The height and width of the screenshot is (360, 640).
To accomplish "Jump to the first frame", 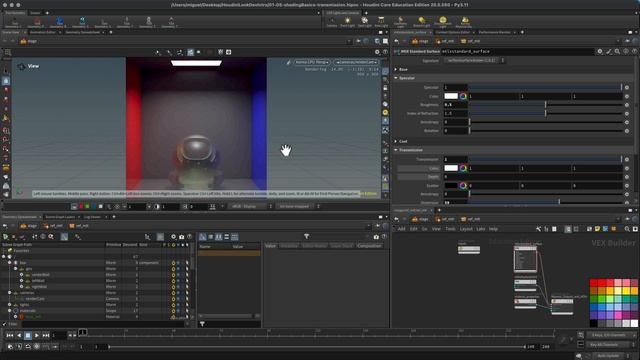I will coord(10,336).
